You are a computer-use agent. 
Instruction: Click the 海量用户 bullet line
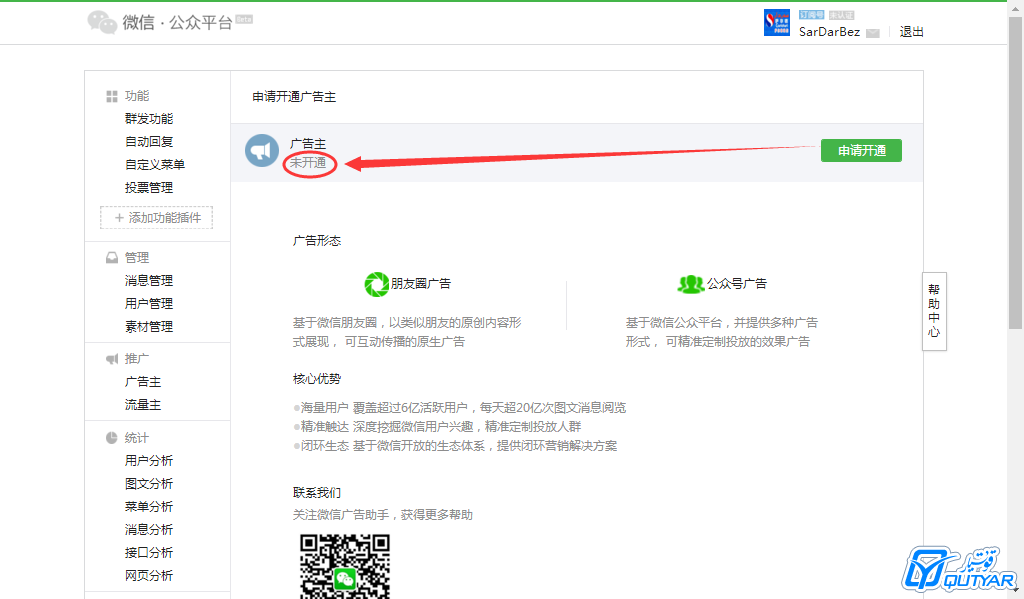click(460, 408)
